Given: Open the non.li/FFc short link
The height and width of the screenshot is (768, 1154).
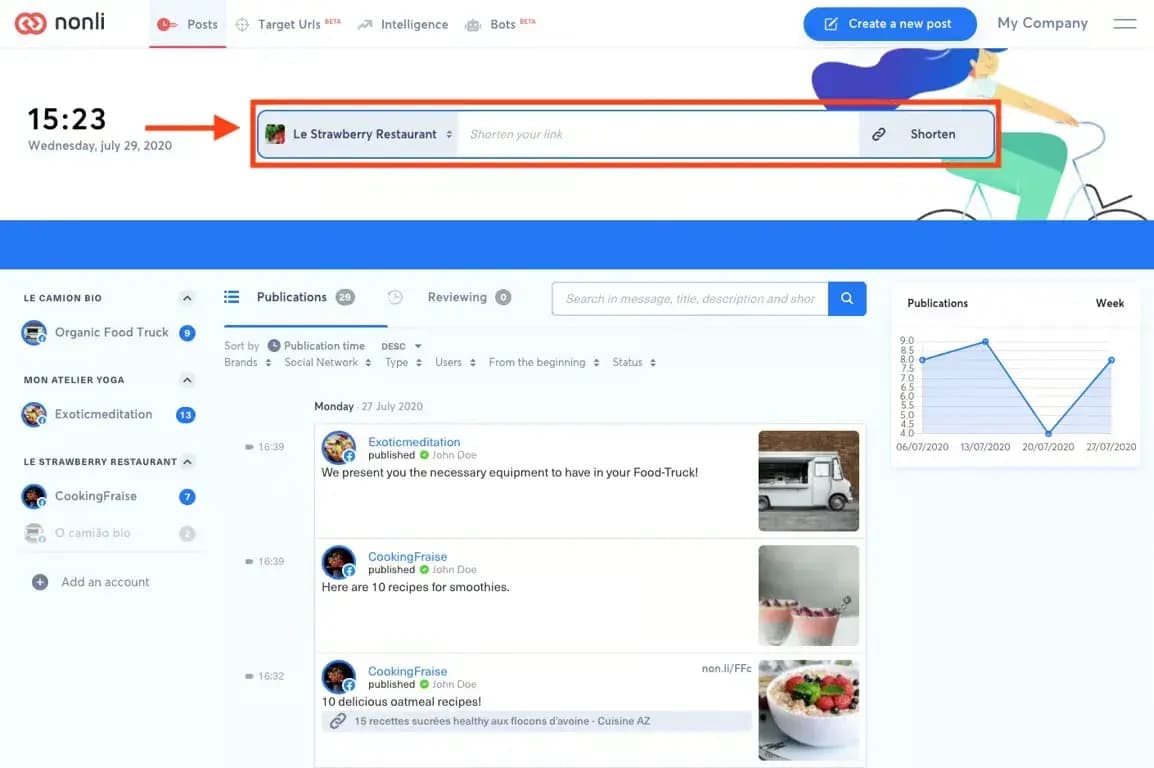Looking at the screenshot, I should [x=726, y=668].
